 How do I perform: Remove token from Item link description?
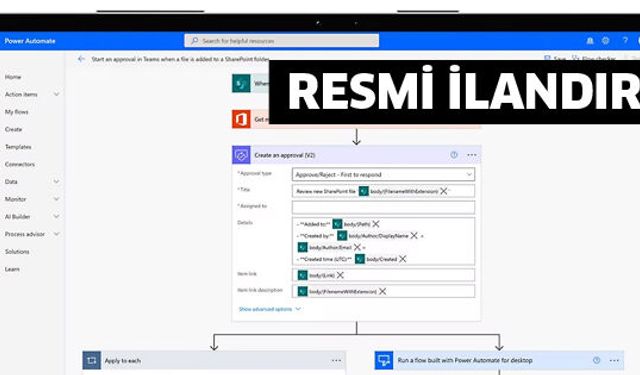[x=382, y=291]
